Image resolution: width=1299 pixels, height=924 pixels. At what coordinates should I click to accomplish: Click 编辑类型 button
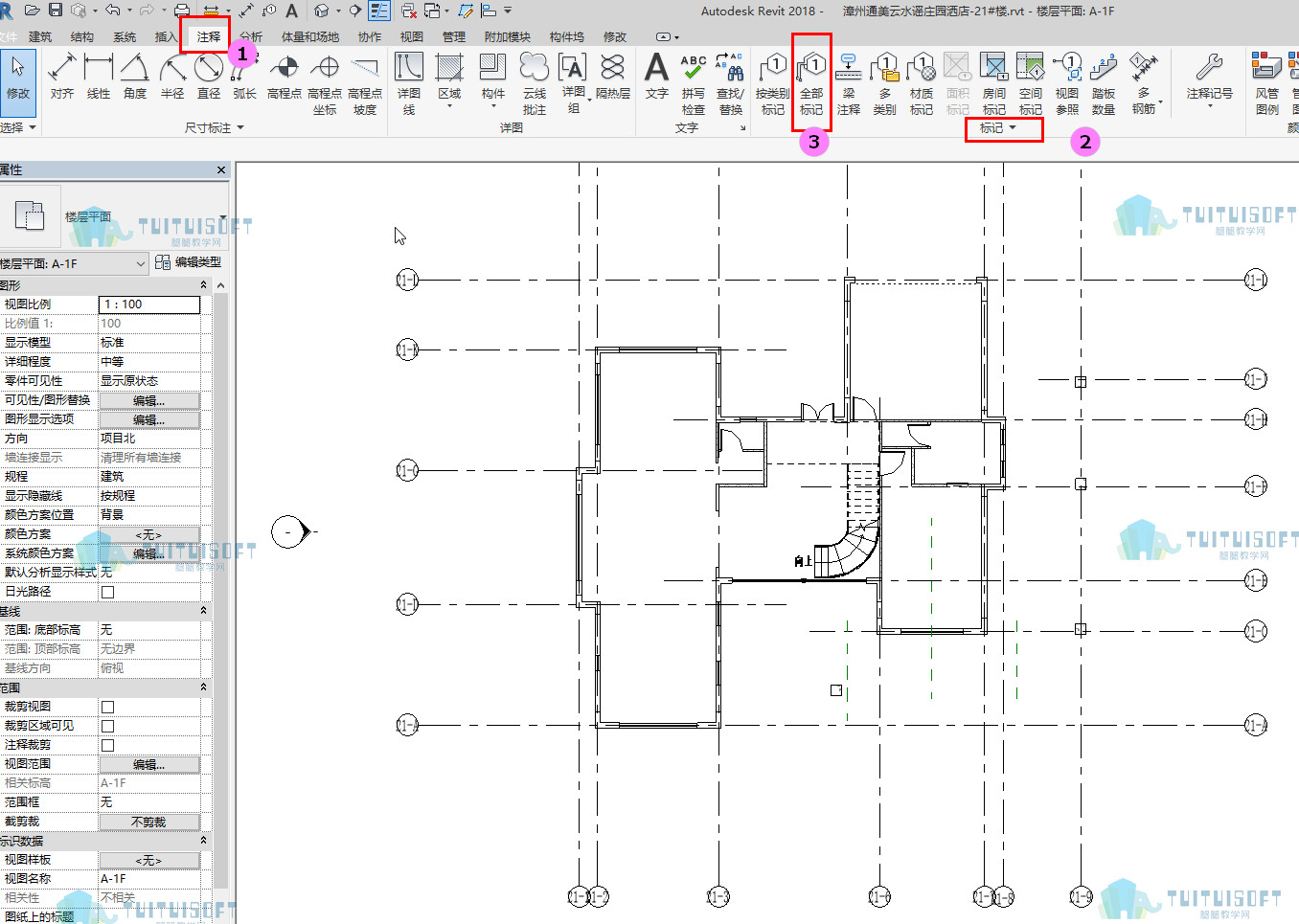[188, 262]
